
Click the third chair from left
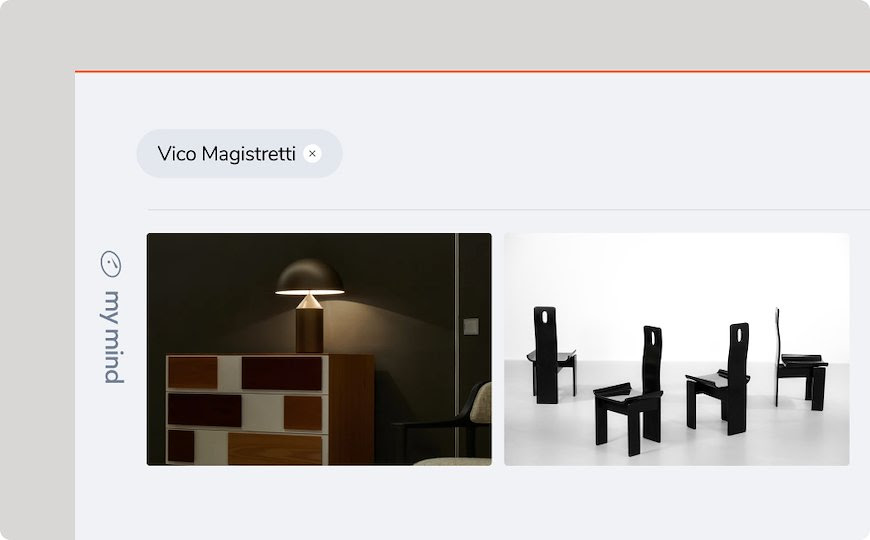pyautogui.click(x=719, y=378)
